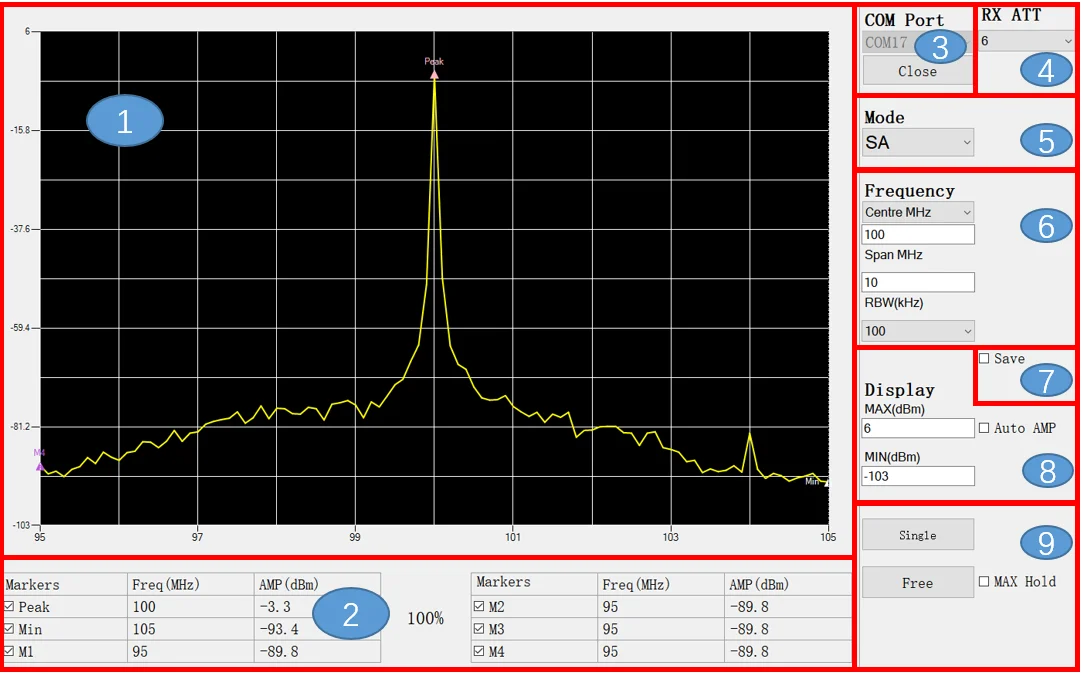Screen dimensions: 1082x674
Task: Open the RX ATT dropdown showing 6
Action: (x=1026, y=41)
